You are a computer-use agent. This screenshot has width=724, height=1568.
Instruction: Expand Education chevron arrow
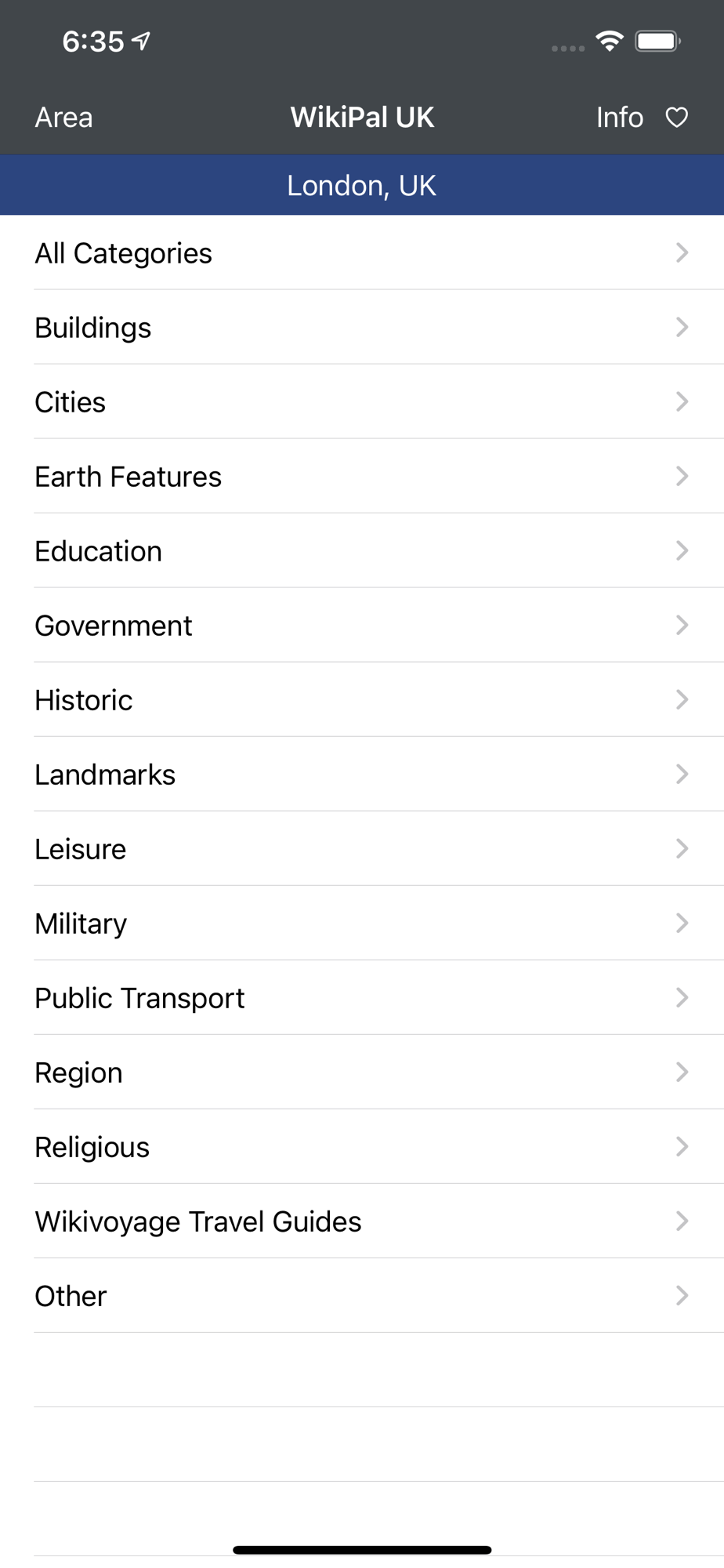click(682, 550)
